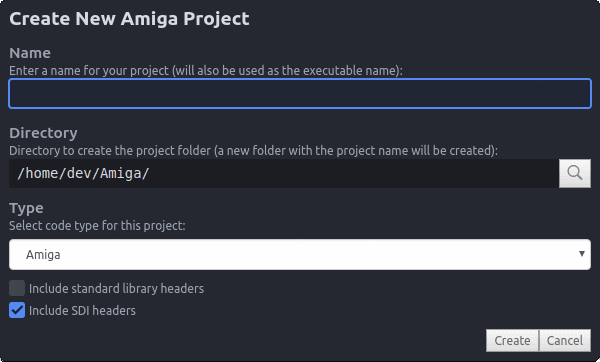Click the dropdown arrow of the Type selector
Screen dimensions: 600x362
pyautogui.click(x=582, y=254)
